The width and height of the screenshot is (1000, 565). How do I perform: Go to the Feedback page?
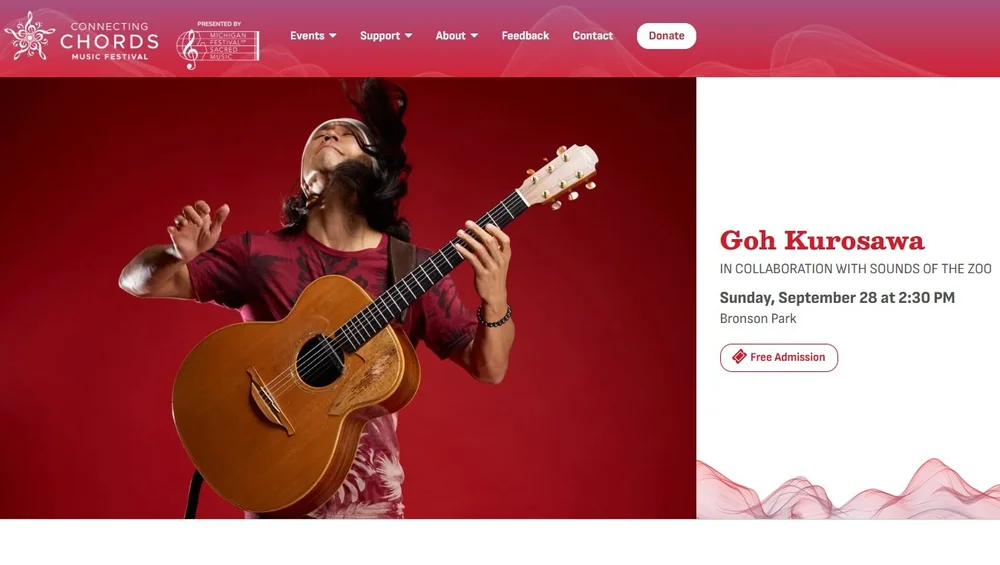click(525, 36)
